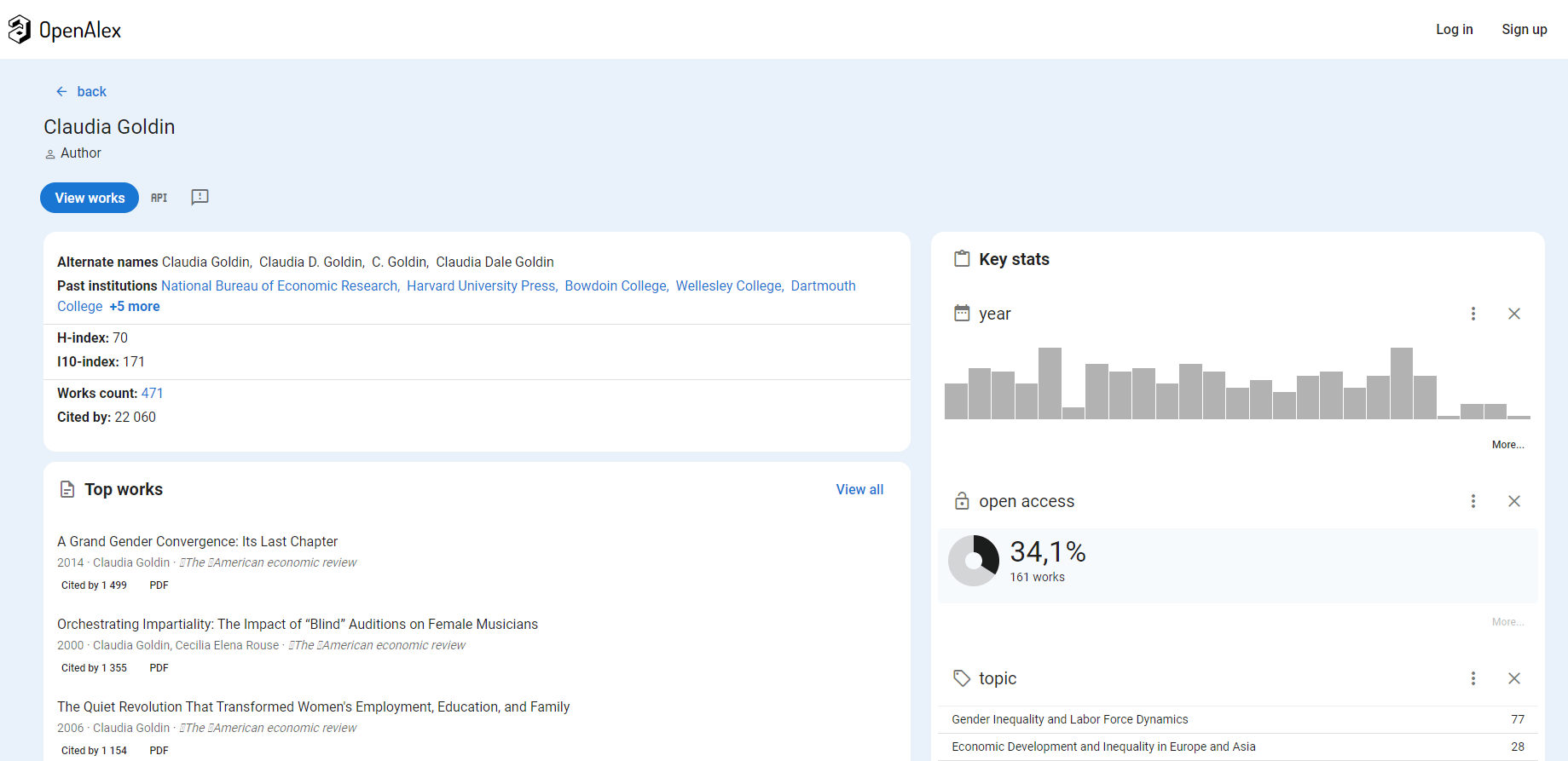The width and height of the screenshot is (1568, 761).
Task: Close the topic stats section
Action: coord(1514,678)
